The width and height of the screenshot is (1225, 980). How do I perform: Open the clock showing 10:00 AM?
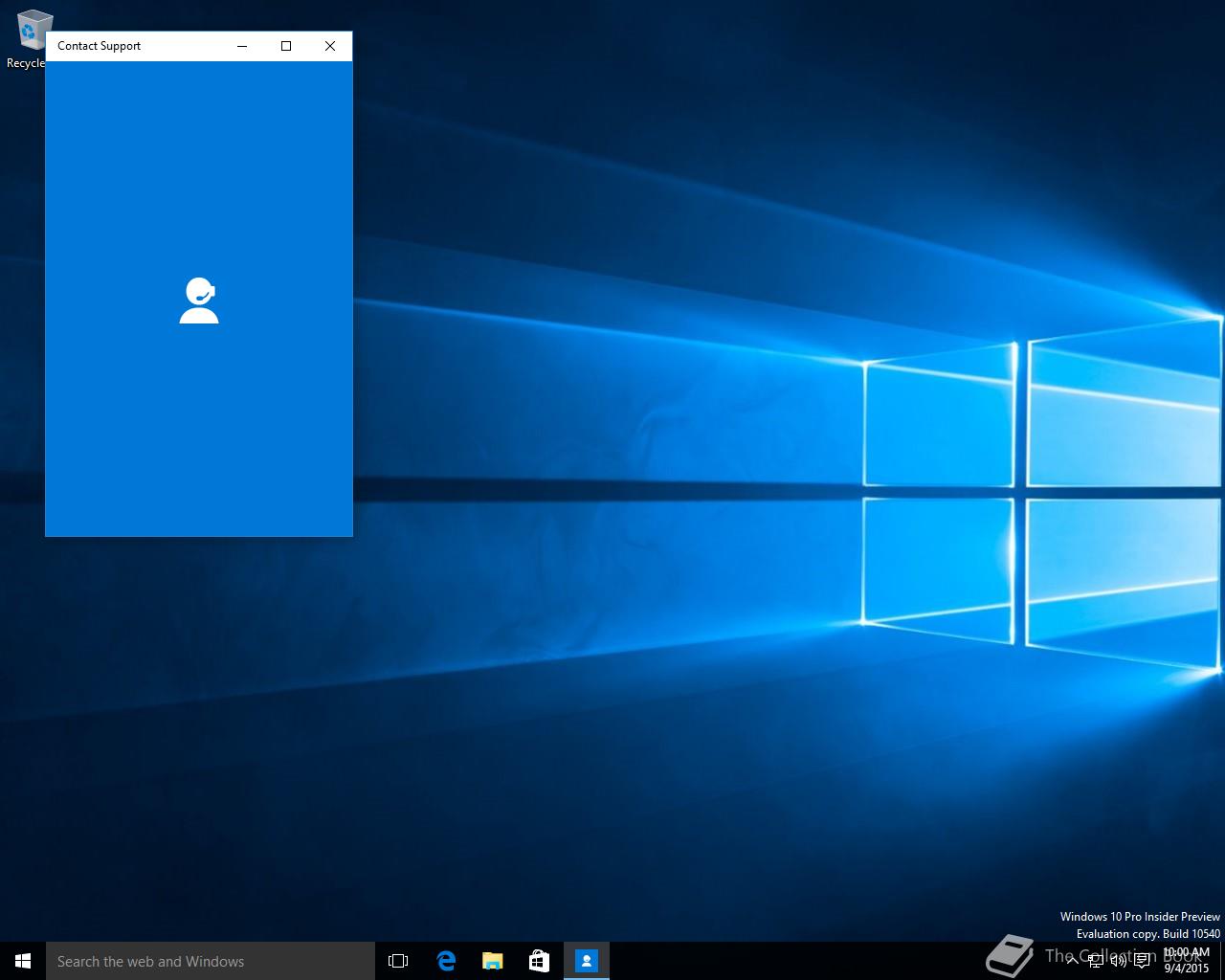click(x=1187, y=961)
